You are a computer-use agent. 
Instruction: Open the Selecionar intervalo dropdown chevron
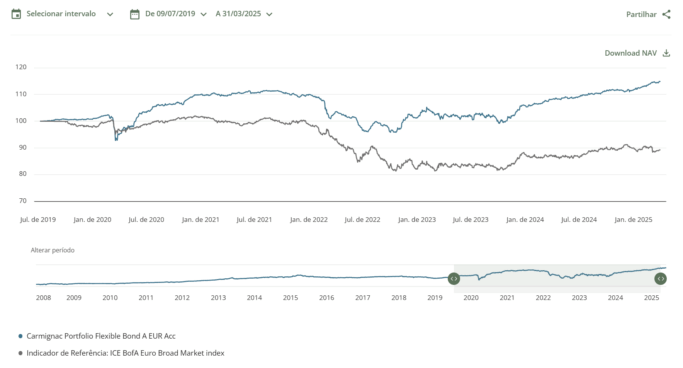coord(110,14)
